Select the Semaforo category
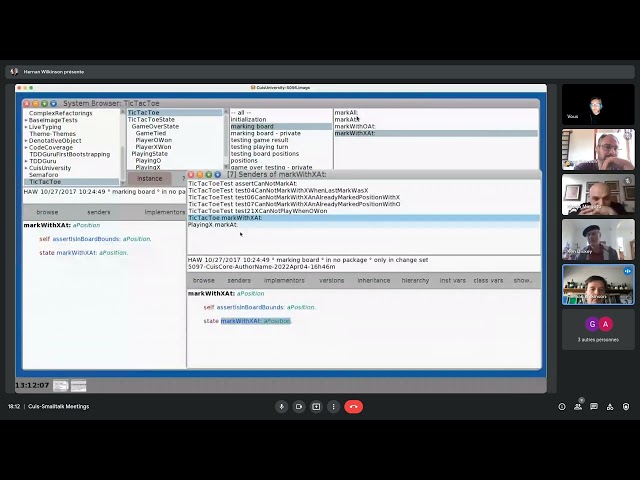 (x=44, y=175)
